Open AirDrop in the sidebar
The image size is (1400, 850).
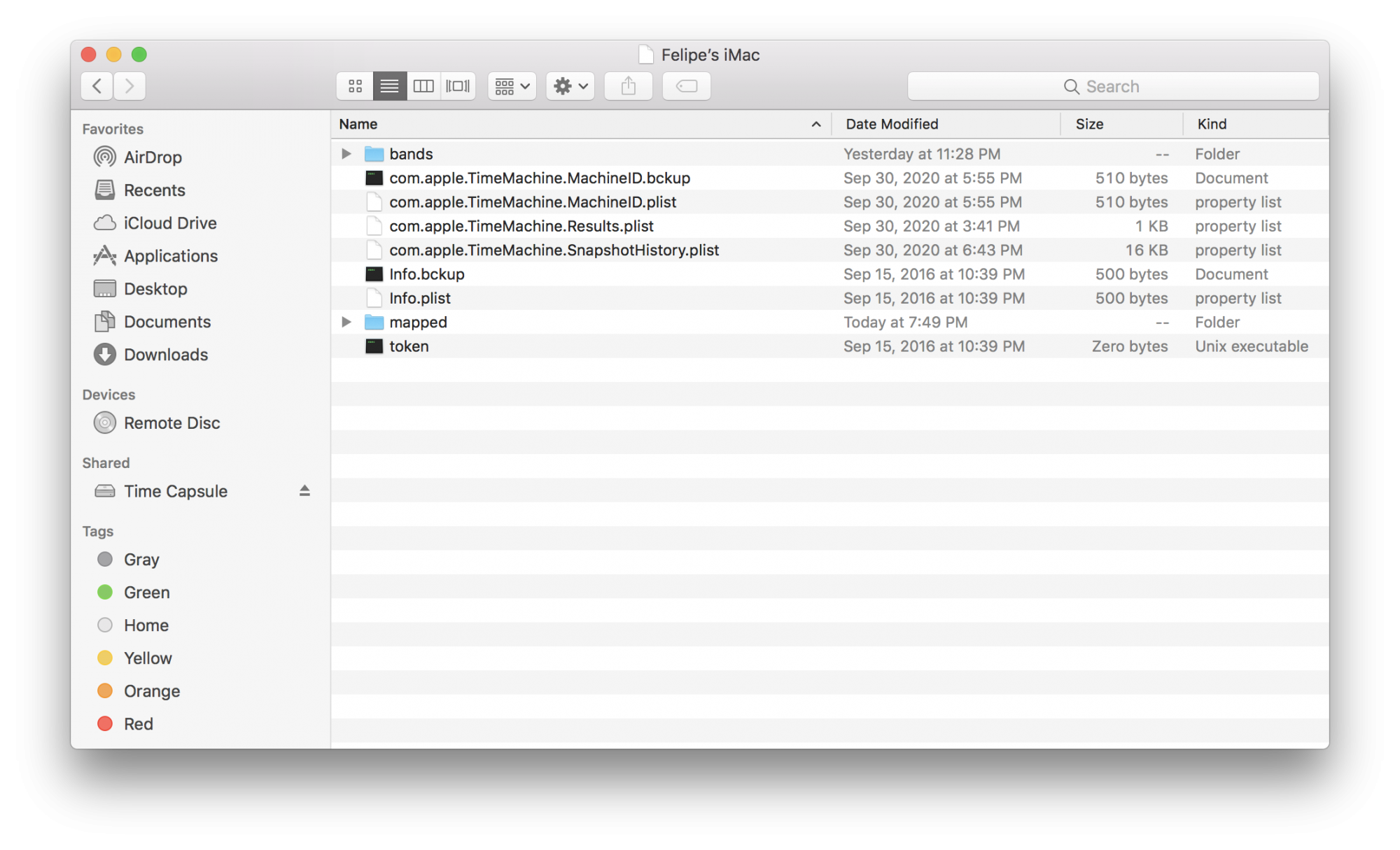pos(153,157)
